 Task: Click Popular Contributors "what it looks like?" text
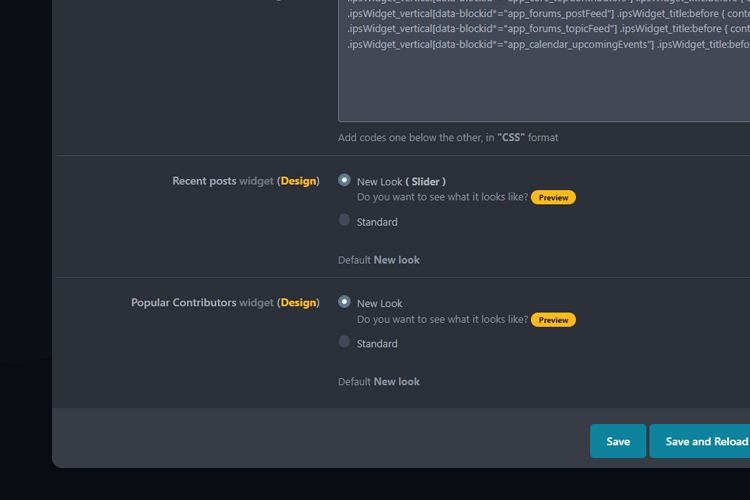click(442, 320)
